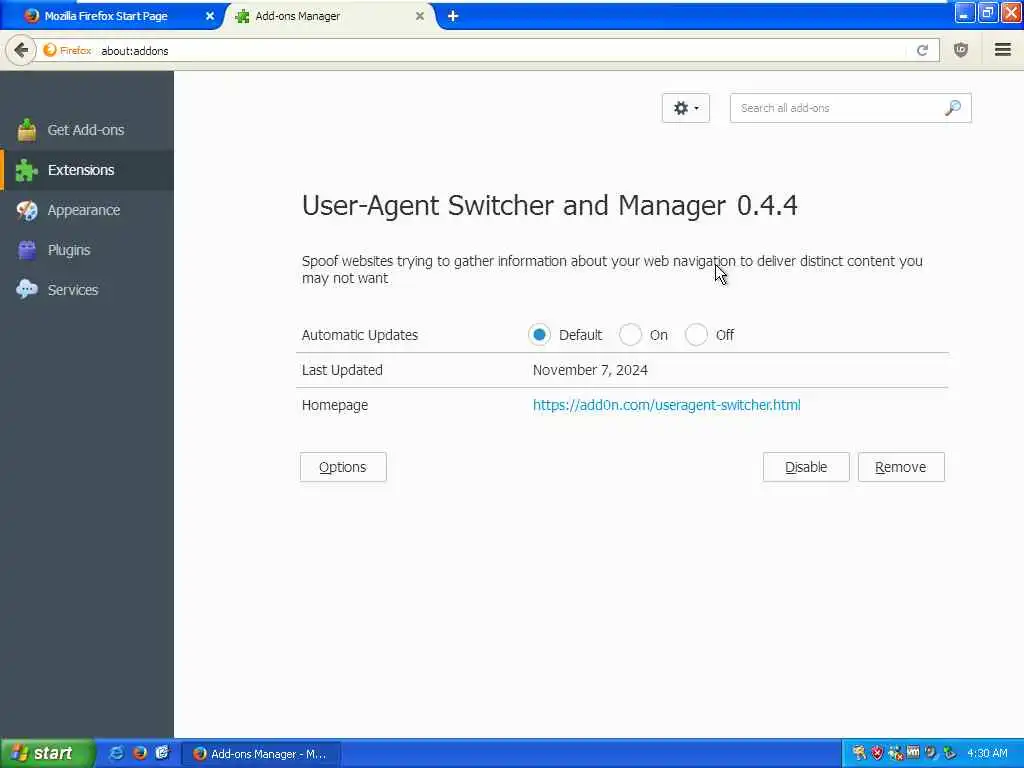The image size is (1024, 768).
Task: Click the Homepage label
Action: pos(335,405)
